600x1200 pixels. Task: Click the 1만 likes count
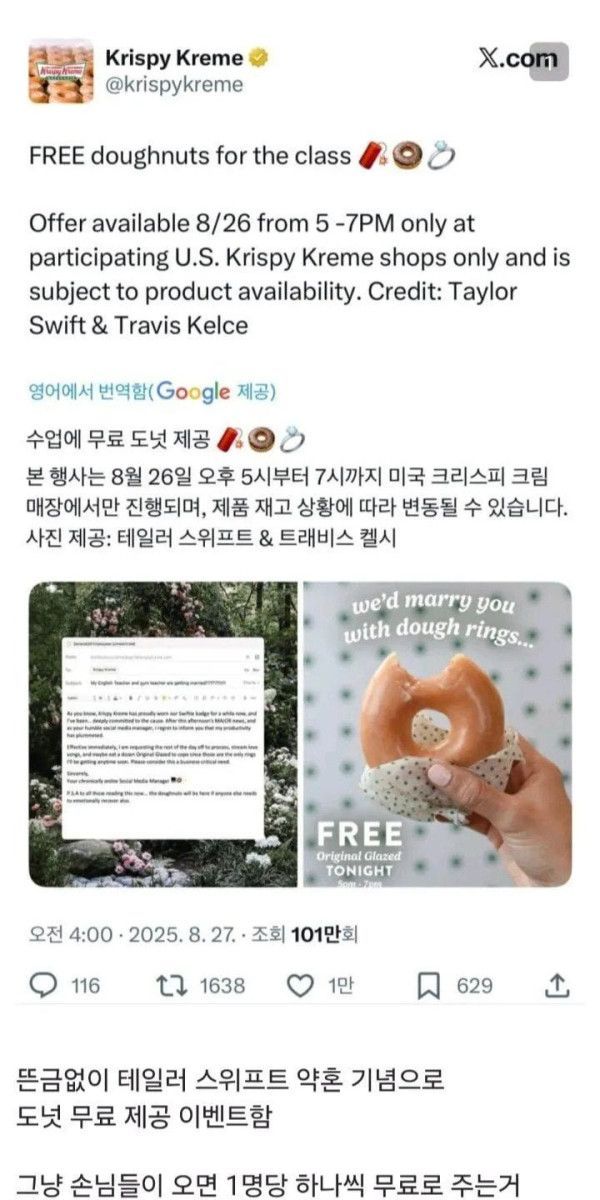pyautogui.click(x=341, y=986)
